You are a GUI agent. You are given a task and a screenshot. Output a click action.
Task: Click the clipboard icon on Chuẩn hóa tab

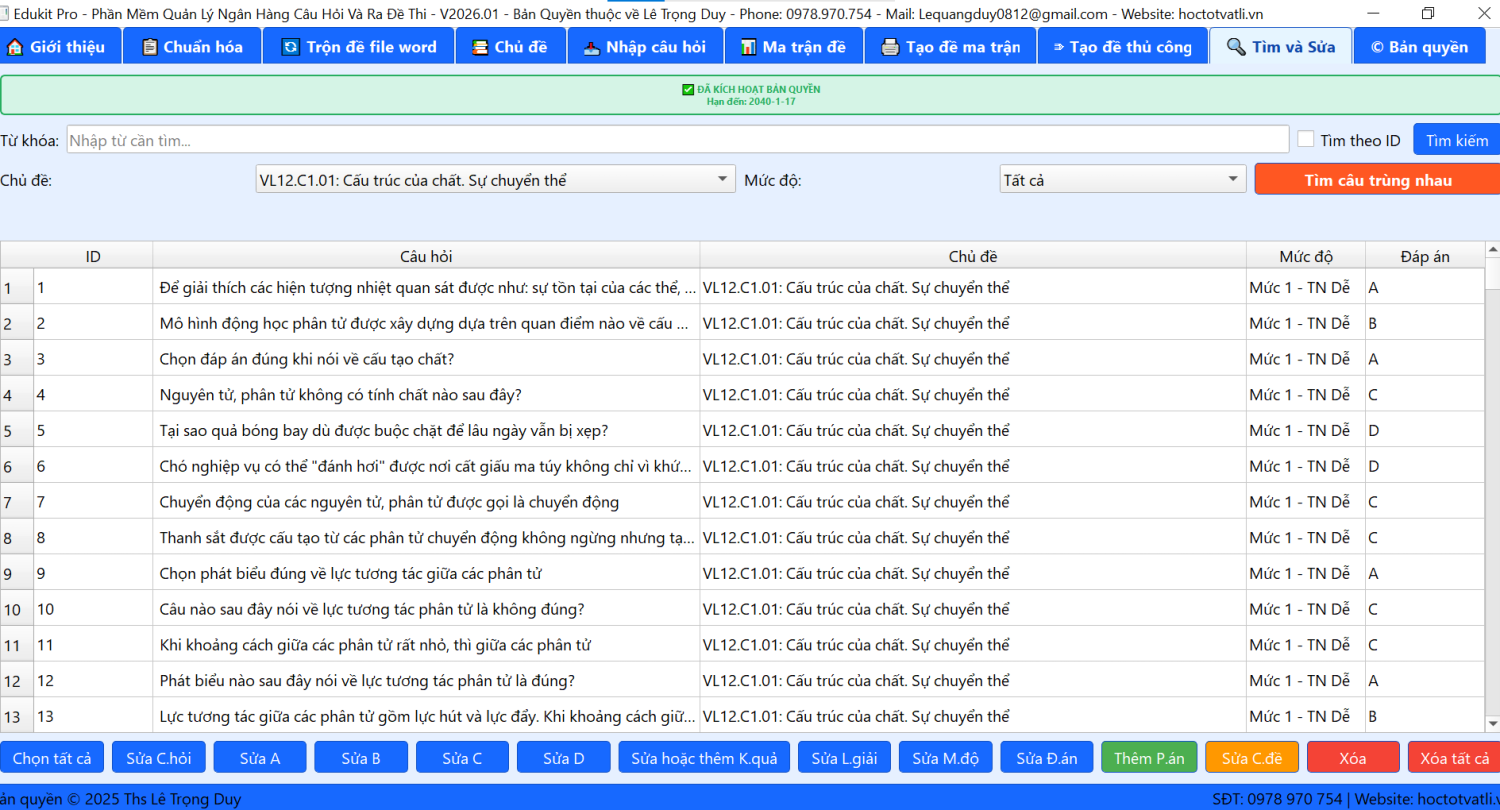pos(150,47)
